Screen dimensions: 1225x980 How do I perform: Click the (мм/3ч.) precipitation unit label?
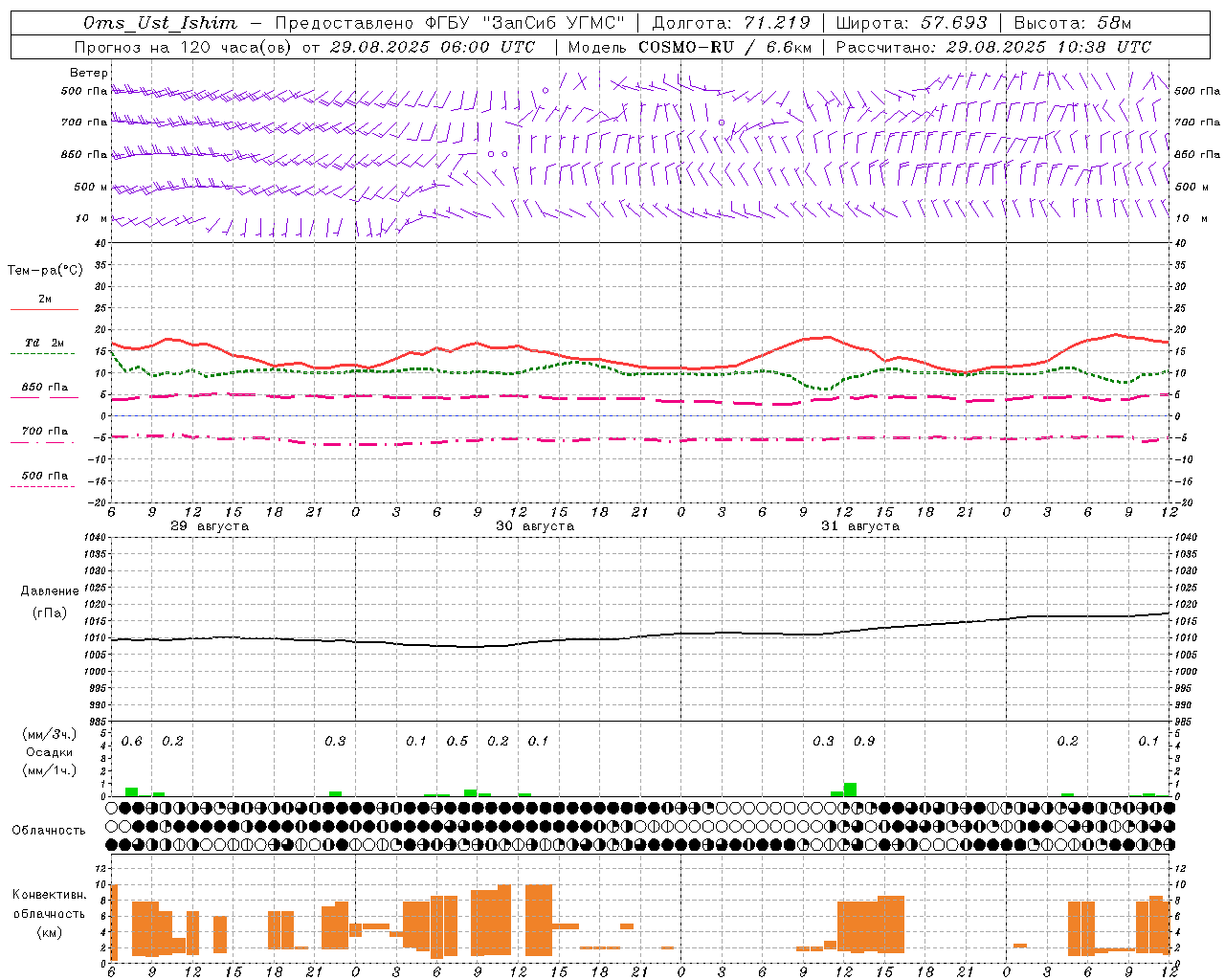pos(50,734)
